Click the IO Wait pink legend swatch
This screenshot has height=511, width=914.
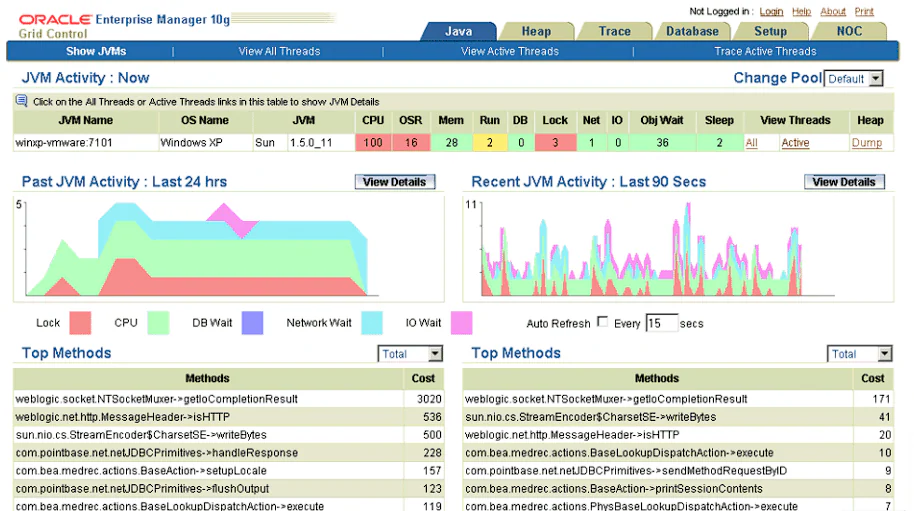click(x=461, y=323)
